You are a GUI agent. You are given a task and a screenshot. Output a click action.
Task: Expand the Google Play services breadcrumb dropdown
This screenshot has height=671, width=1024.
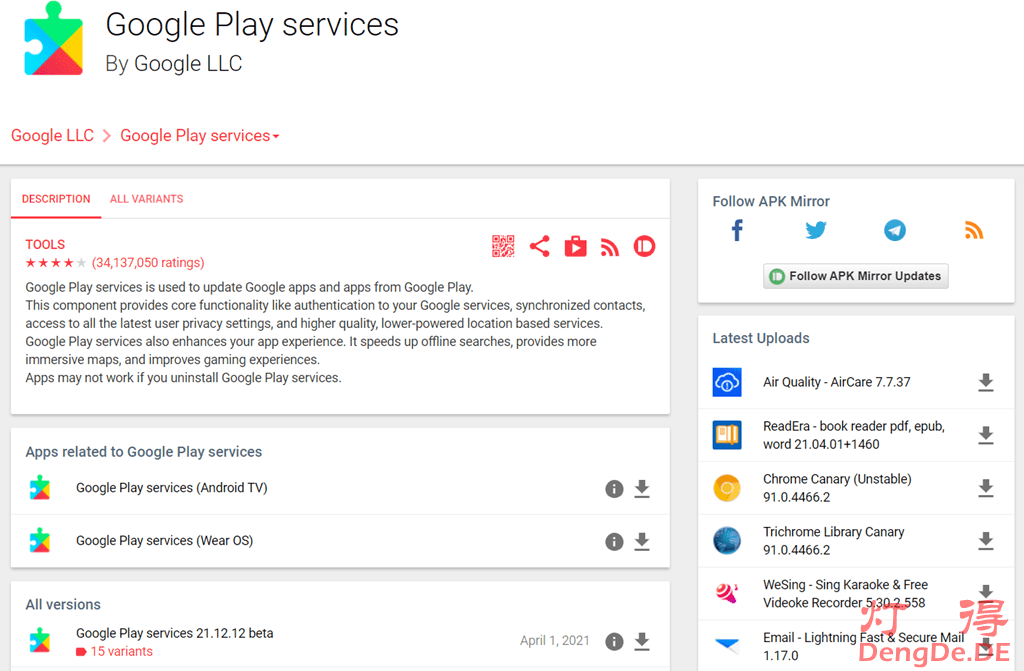[276, 137]
